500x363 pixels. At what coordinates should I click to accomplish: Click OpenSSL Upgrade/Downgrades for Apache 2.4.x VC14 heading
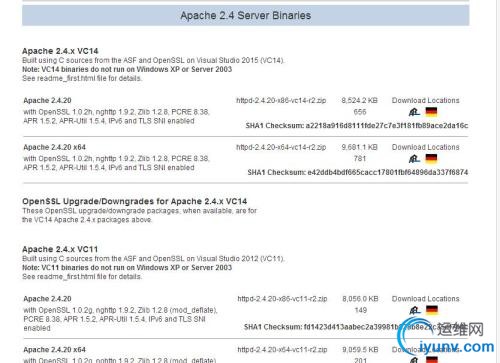click(135, 201)
